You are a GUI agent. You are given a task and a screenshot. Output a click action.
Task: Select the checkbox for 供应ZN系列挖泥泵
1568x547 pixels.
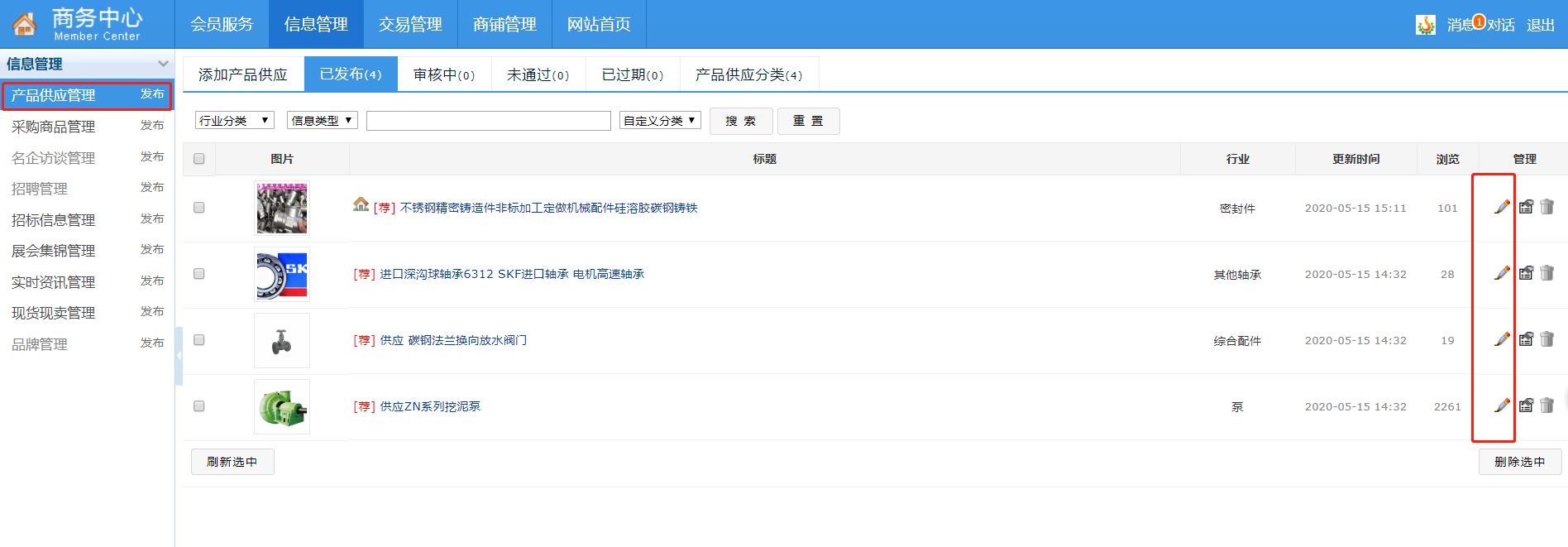pos(198,406)
